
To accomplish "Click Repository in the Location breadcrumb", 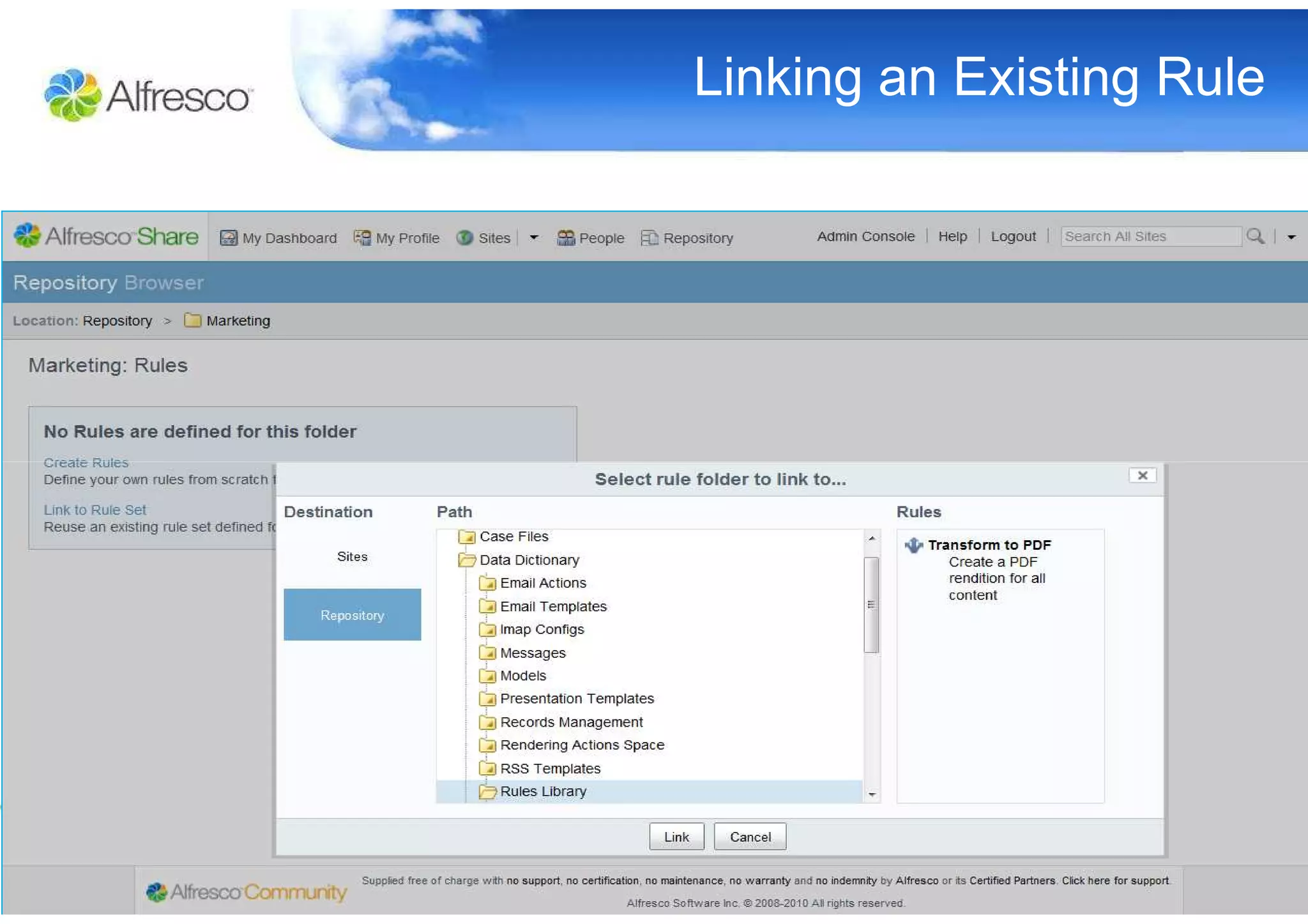I will pos(118,321).
